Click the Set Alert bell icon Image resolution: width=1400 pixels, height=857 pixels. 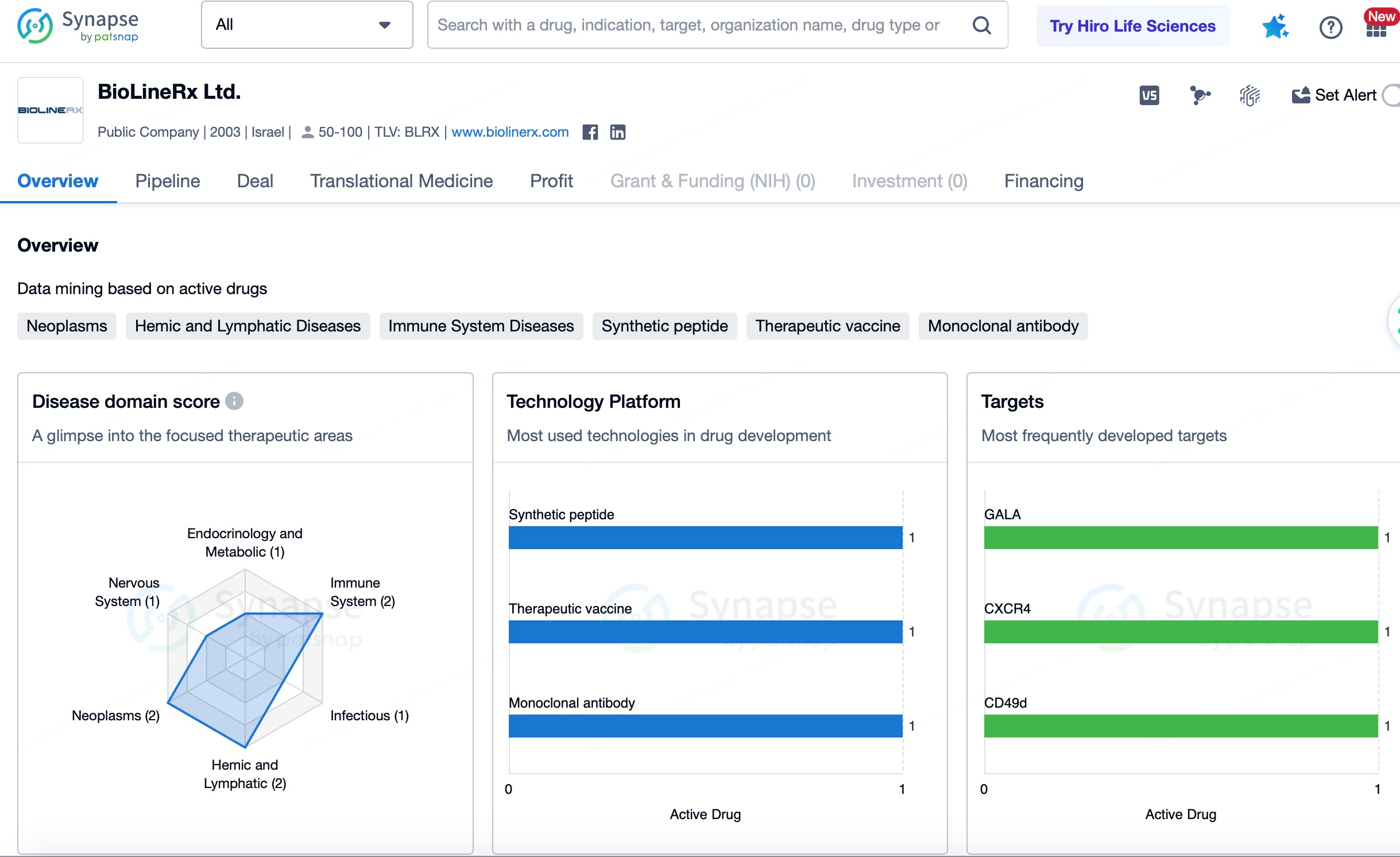pos(1301,95)
